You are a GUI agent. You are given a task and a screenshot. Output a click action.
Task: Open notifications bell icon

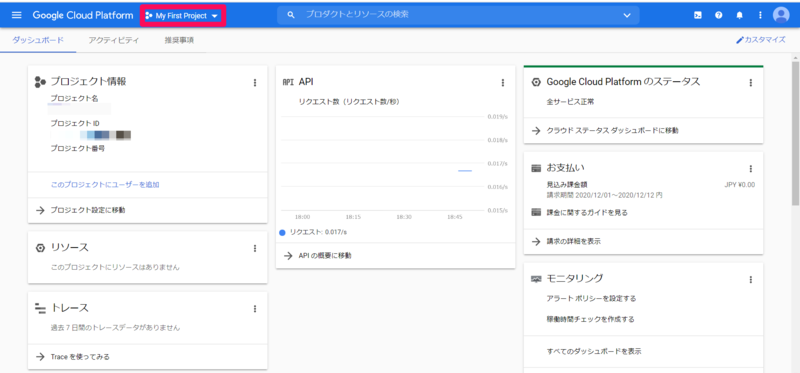[739, 15]
